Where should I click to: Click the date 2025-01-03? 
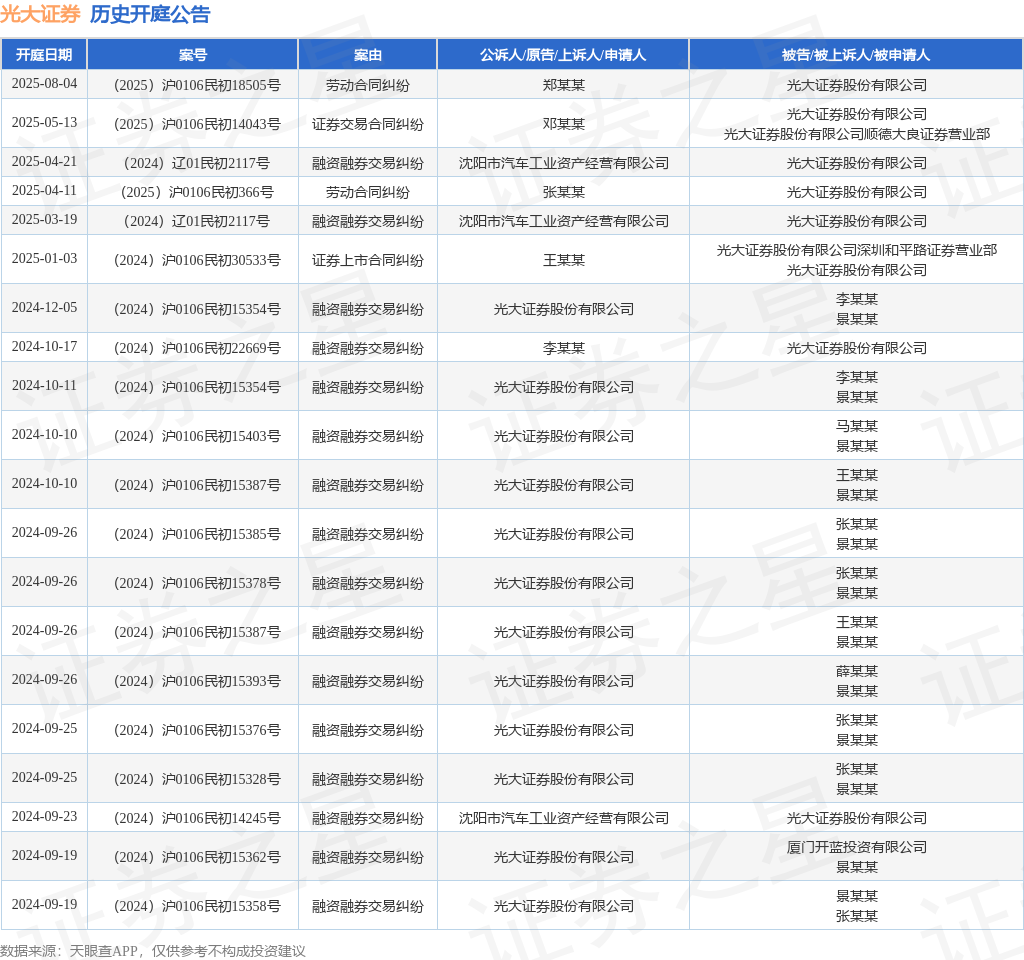pos(44,259)
